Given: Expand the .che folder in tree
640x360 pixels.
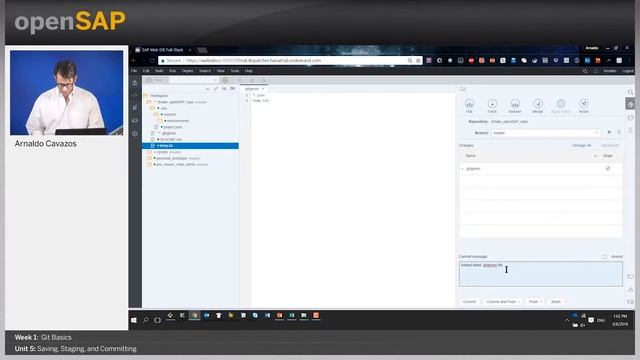Looking at the screenshot, I should pyautogui.click(x=153, y=108).
